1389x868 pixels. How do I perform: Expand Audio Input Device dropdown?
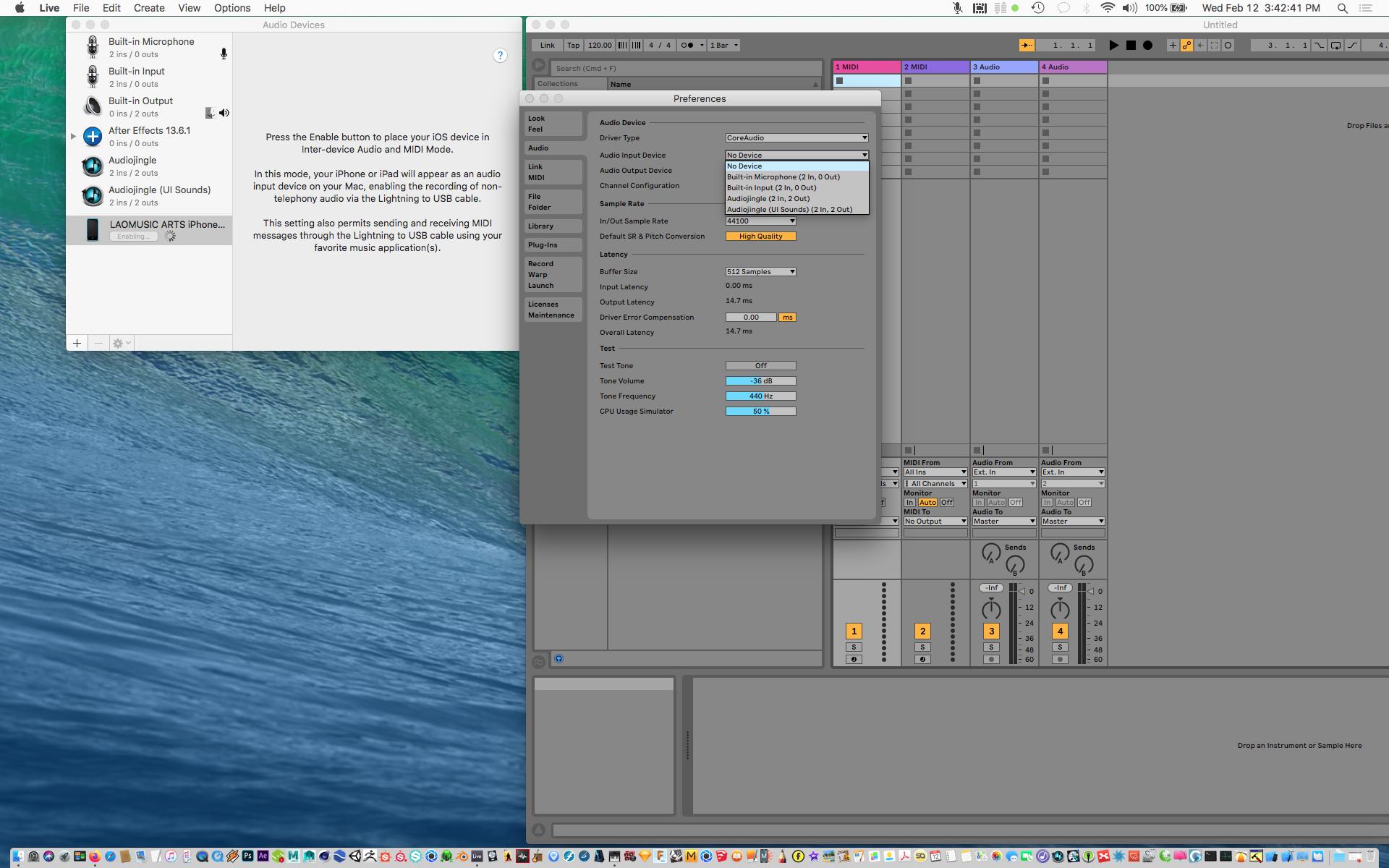tap(796, 155)
